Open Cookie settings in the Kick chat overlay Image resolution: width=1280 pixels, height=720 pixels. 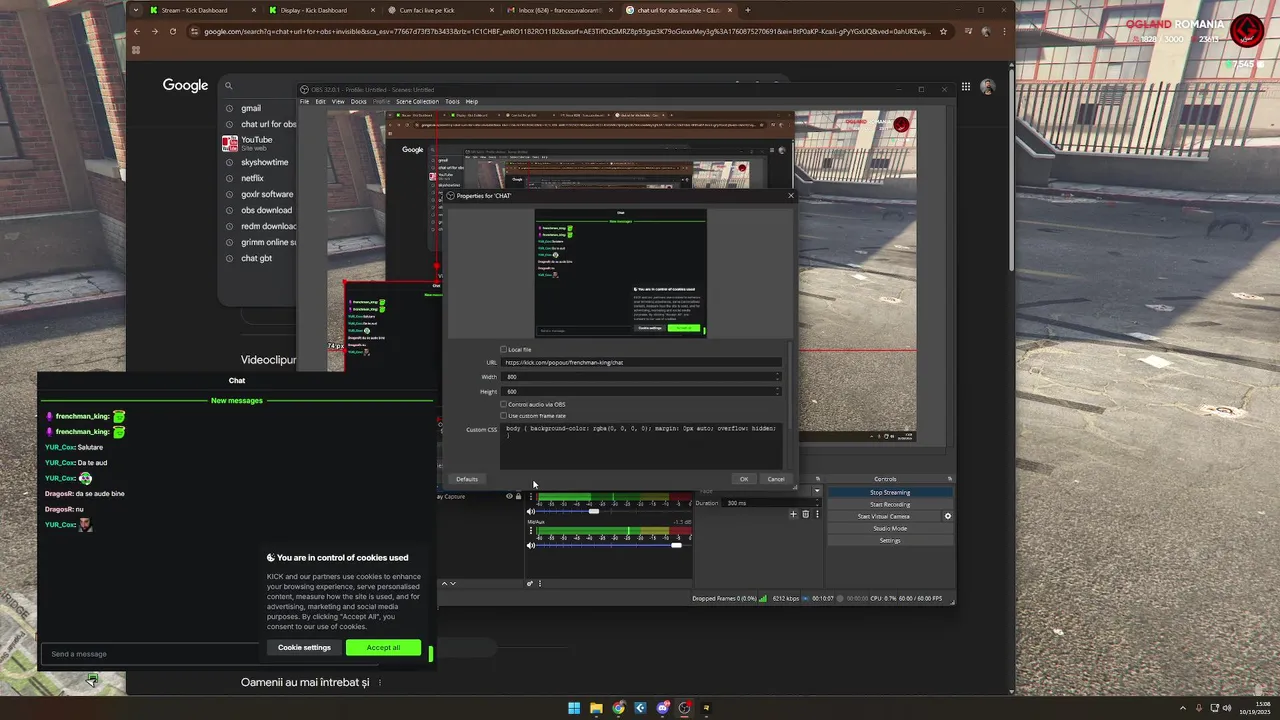pyautogui.click(x=304, y=647)
